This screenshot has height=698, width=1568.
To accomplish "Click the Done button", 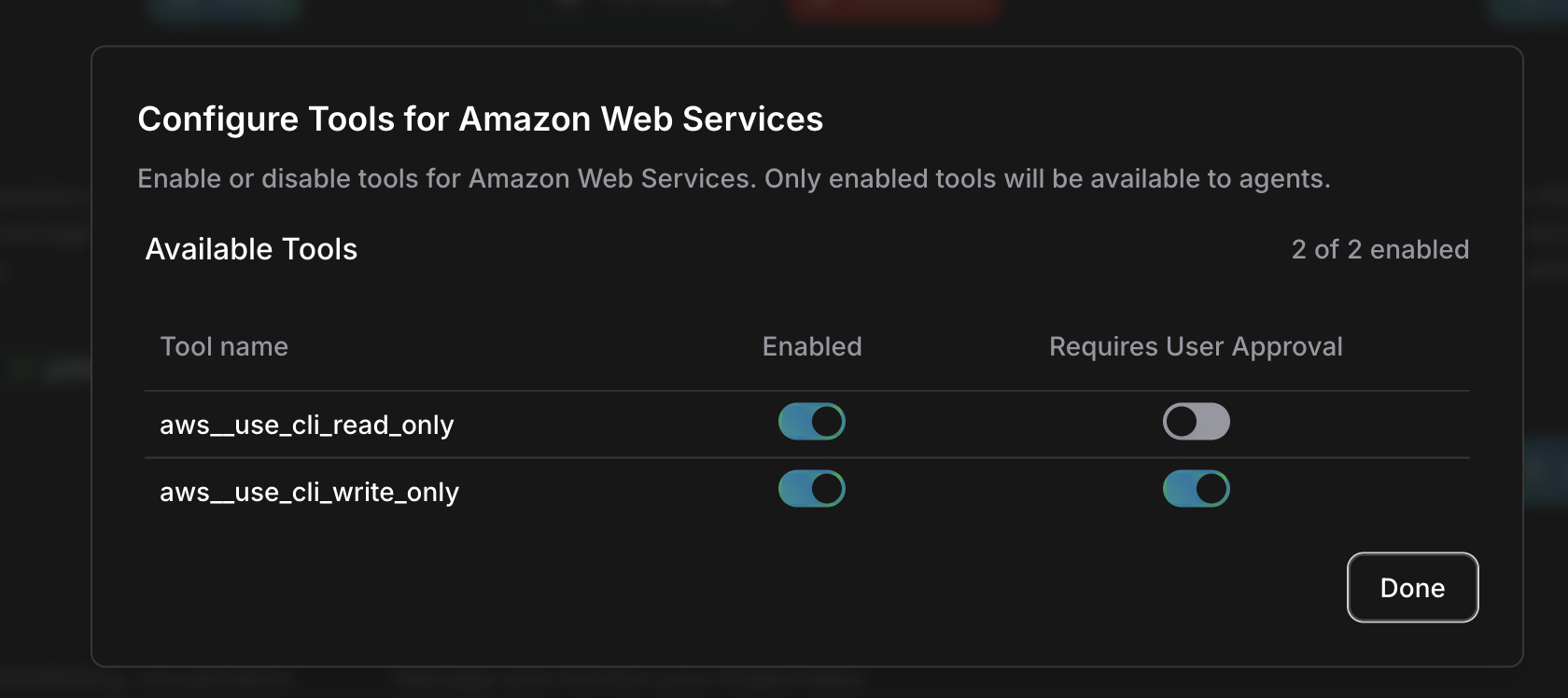I will pyautogui.click(x=1412, y=587).
